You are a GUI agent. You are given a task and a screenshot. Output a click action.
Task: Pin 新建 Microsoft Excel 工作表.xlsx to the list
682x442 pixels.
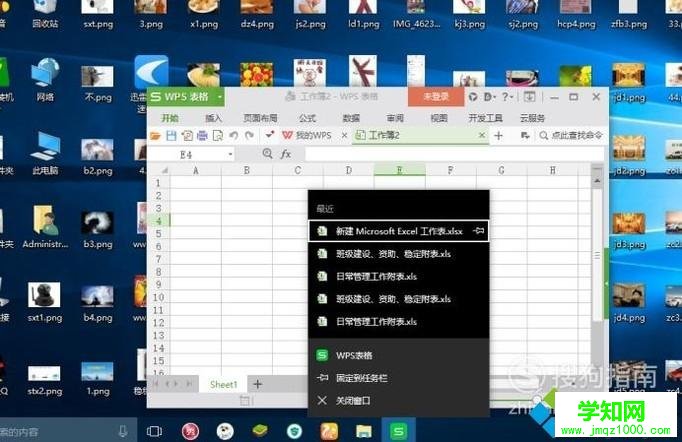[x=478, y=231]
